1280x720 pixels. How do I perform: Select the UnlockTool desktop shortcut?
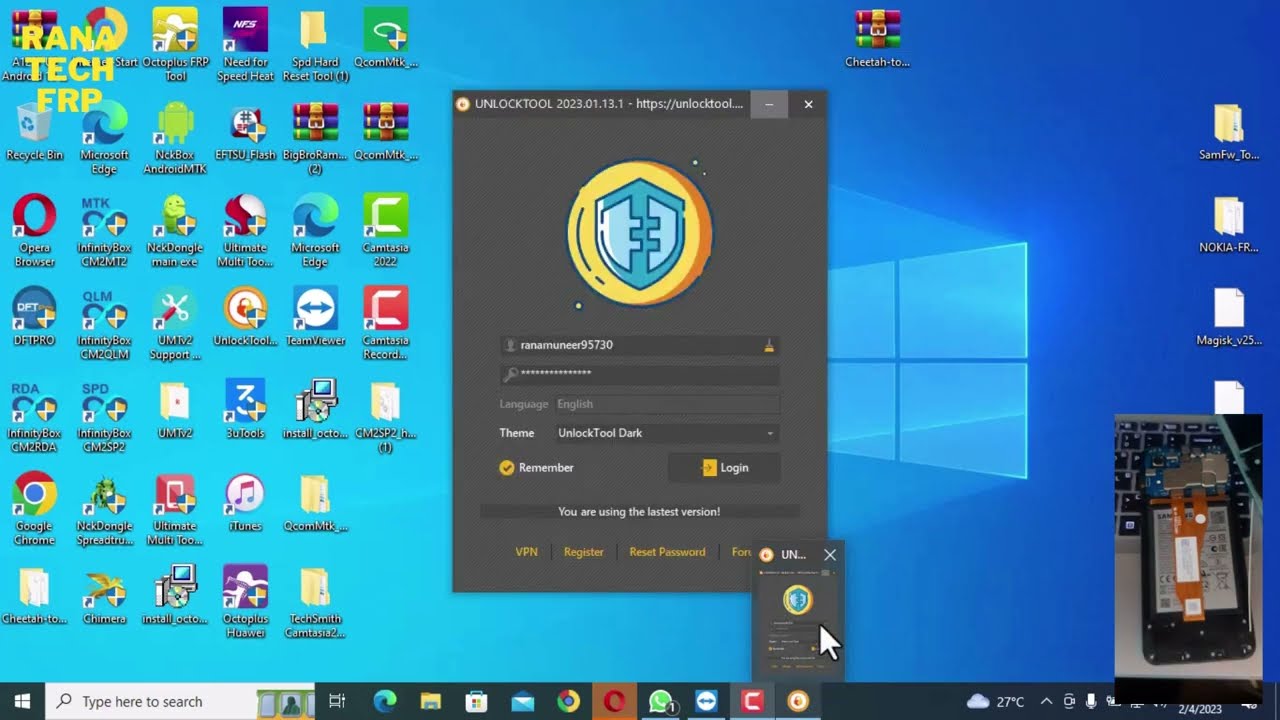click(x=245, y=317)
